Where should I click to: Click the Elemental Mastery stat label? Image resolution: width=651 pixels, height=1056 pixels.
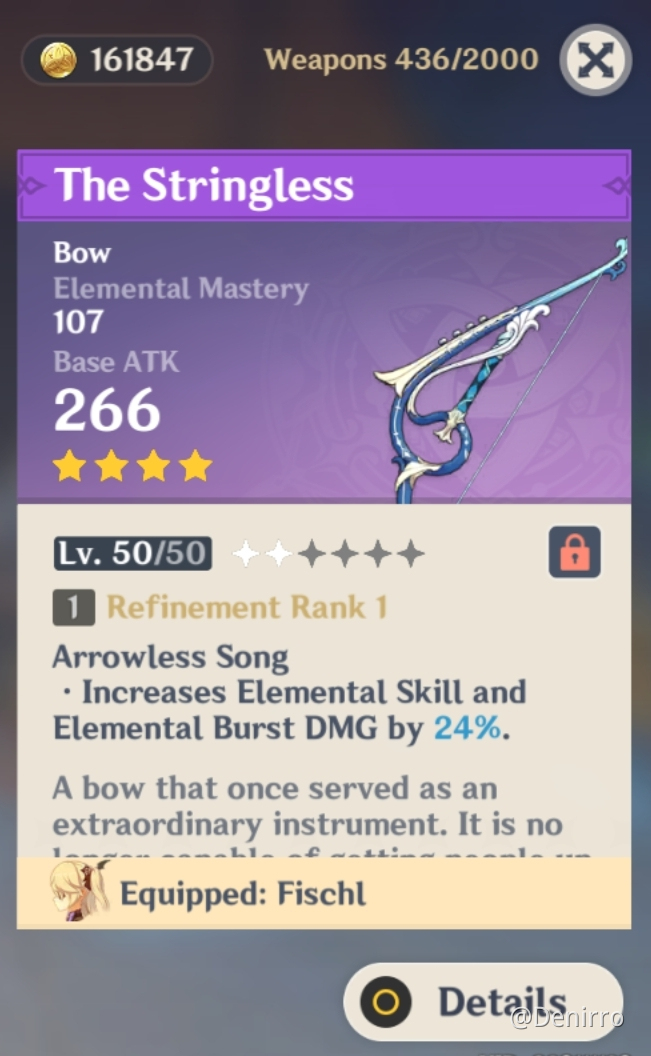coord(181,288)
